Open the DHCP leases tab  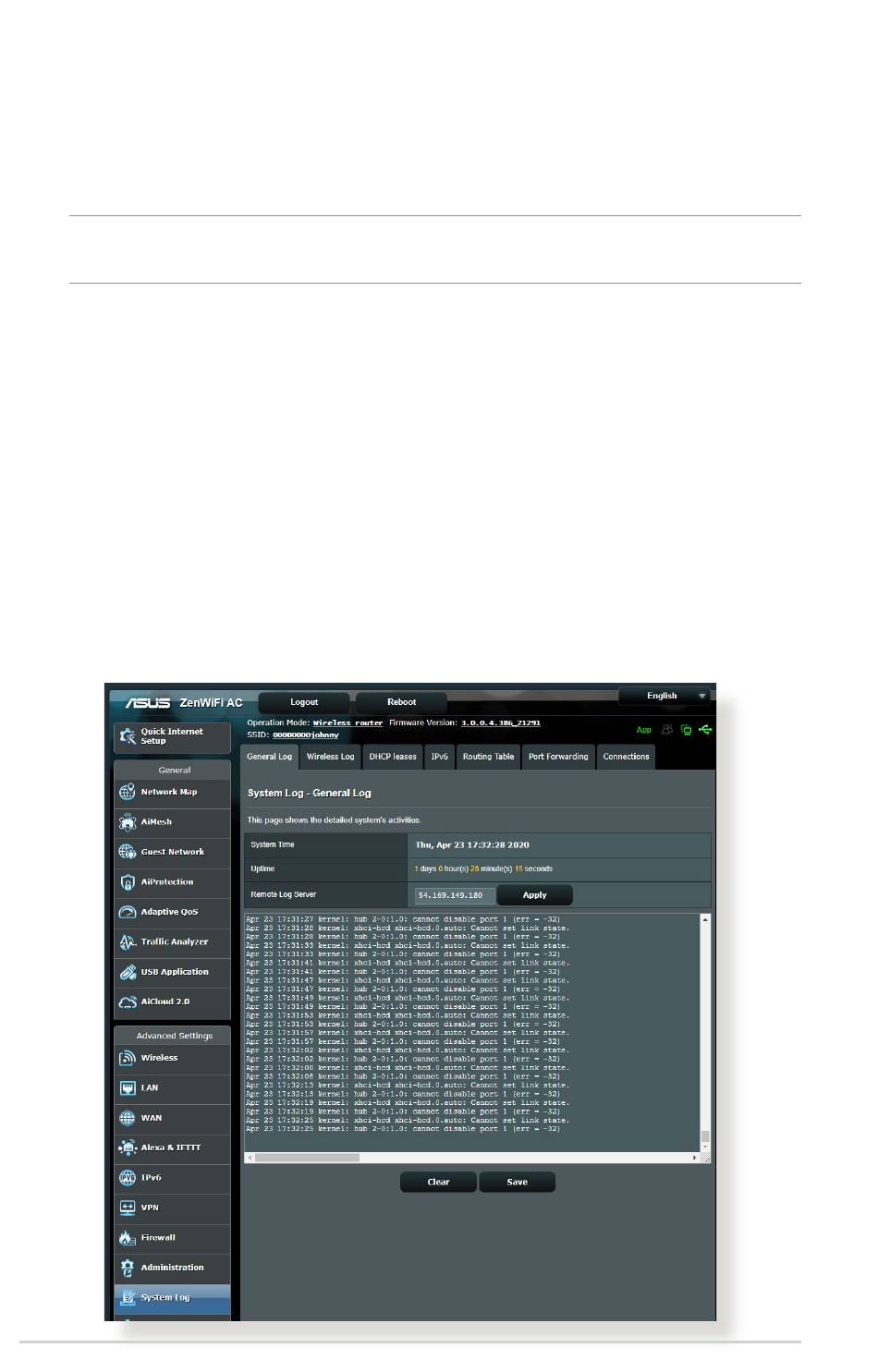pyautogui.click(x=393, y=757)
